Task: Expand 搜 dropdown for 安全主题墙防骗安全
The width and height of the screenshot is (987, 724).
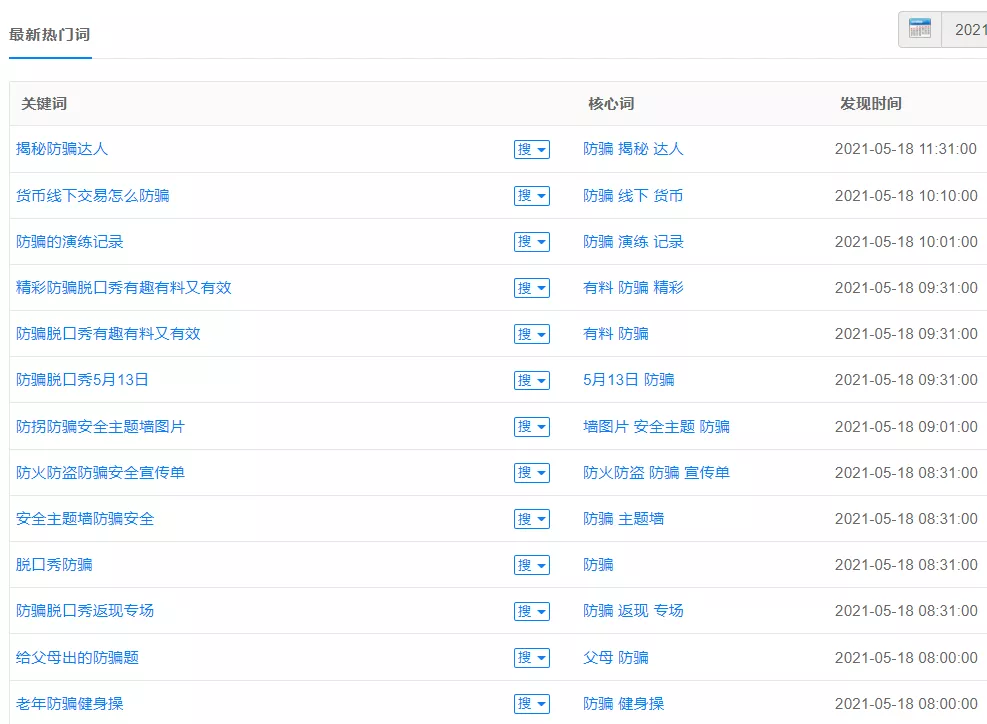Action: [x=532, y=519]
